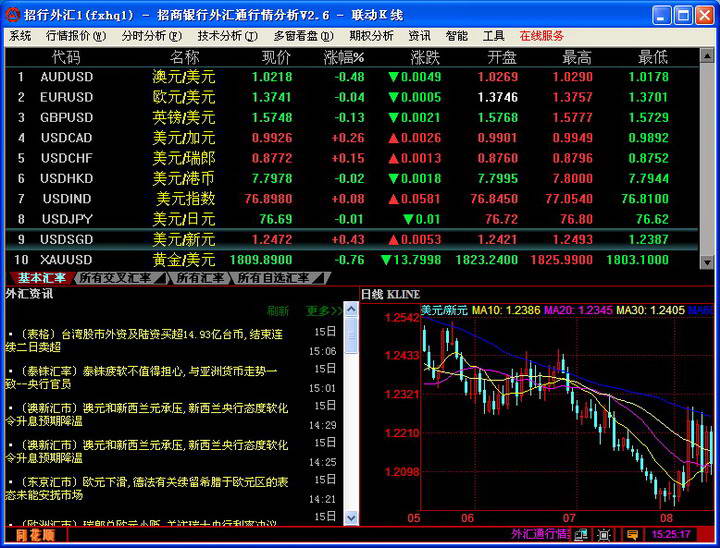Open the 多窗看盘 menu

click(x=304, y=36)
